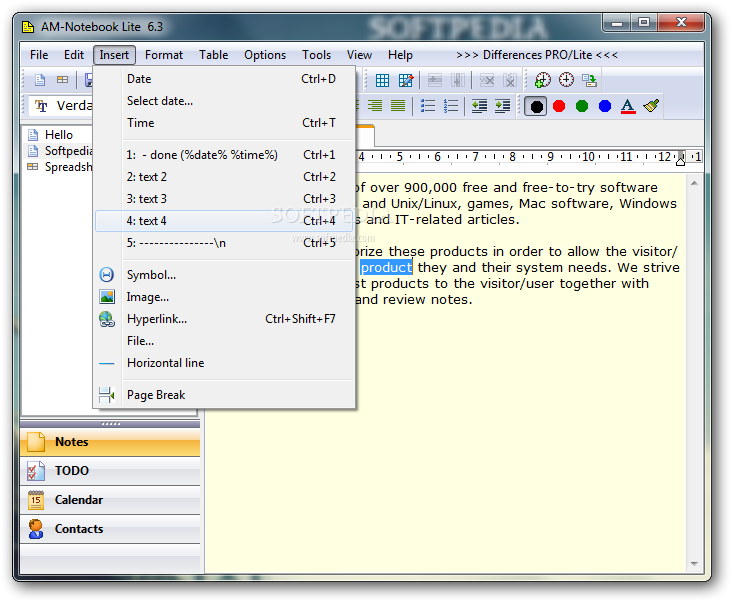Open the Notes panel

click(110, 442)
